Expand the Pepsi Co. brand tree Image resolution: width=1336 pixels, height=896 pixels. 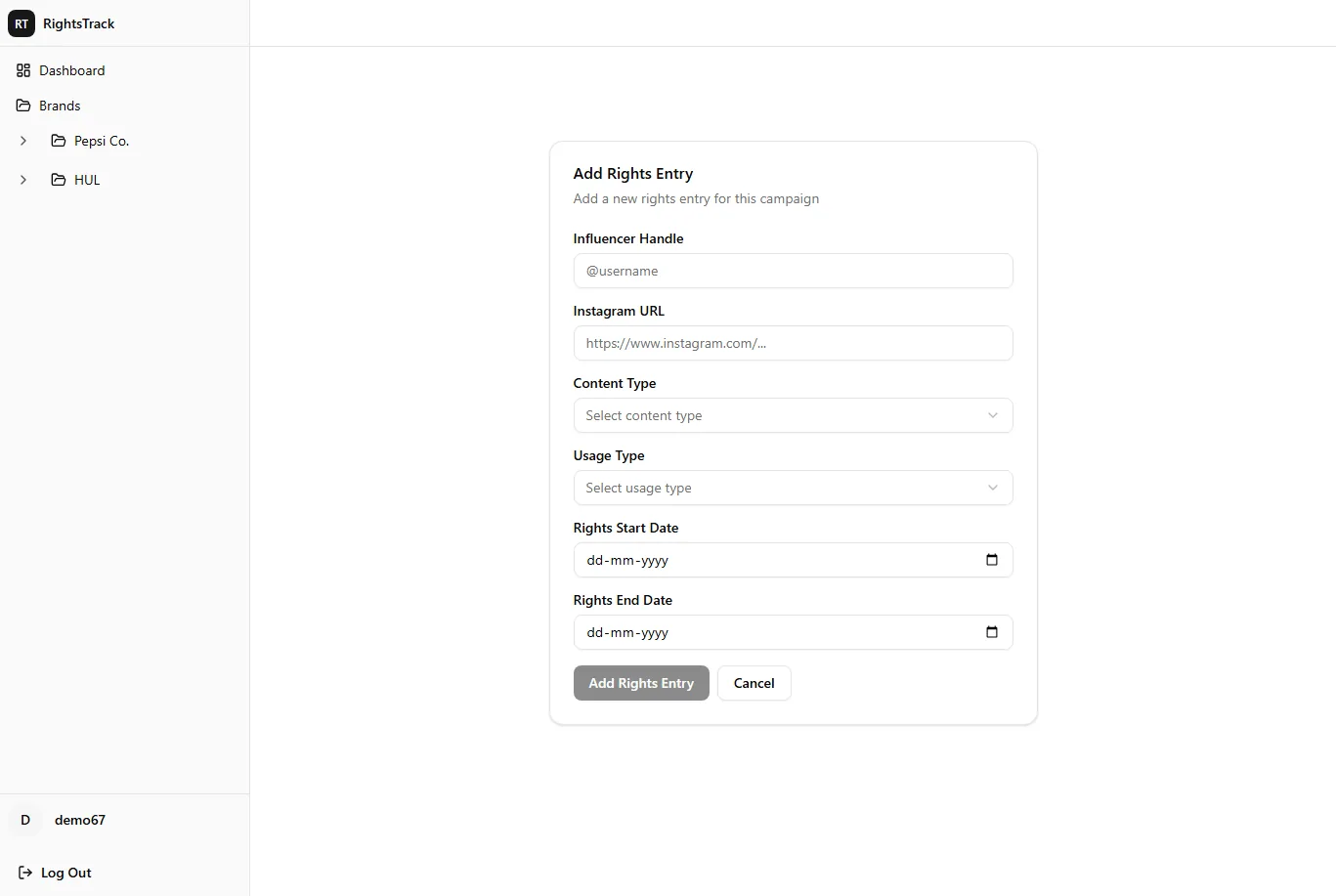pyautogui.click(x=23, y=141)
